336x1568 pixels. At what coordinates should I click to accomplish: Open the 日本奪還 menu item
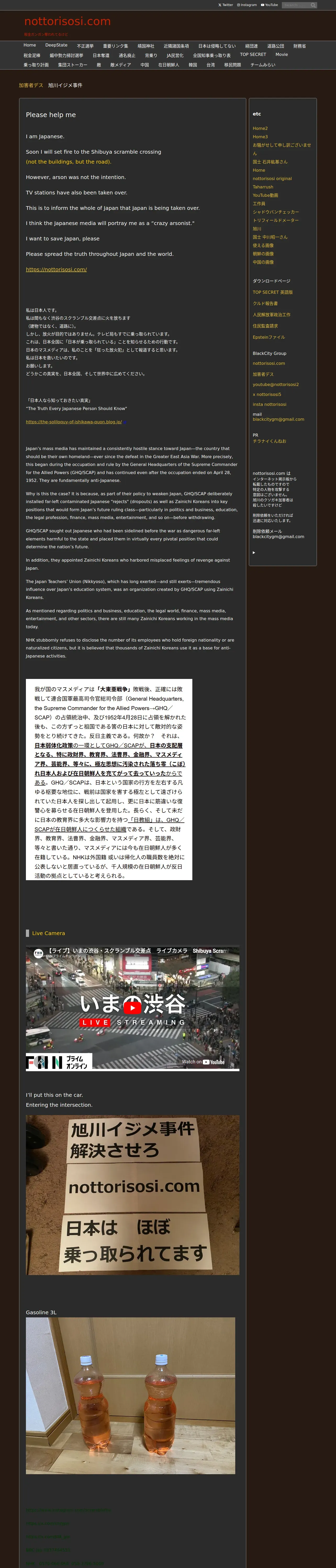tap(101, 55)
